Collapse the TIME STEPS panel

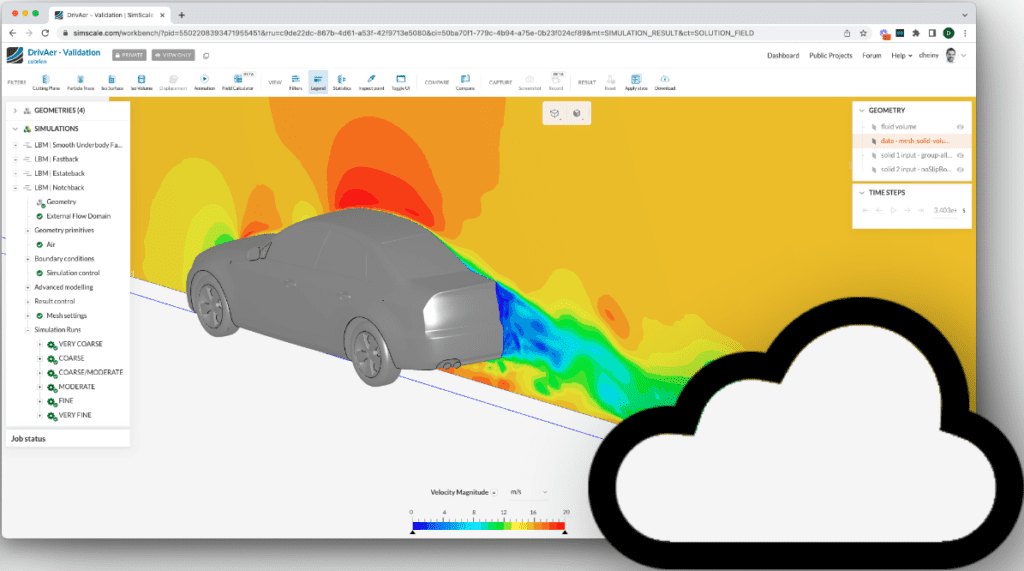coord(862,193)
